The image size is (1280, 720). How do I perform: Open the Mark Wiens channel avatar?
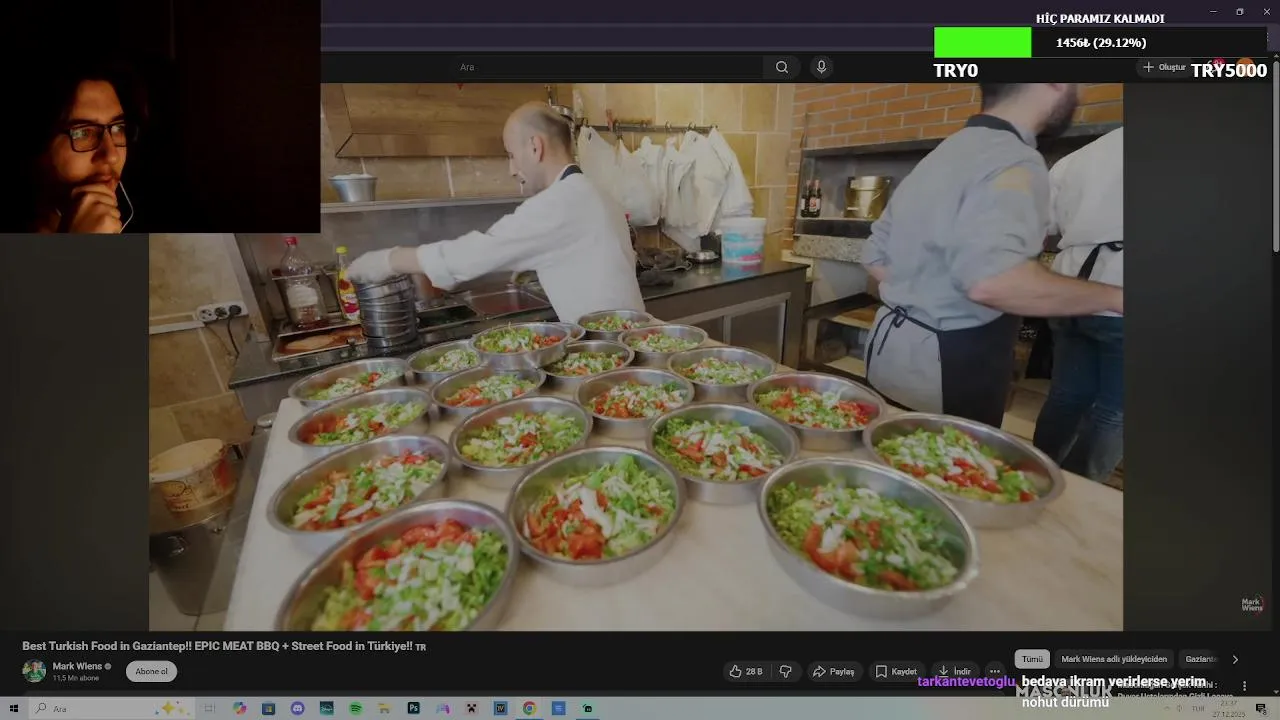[x=34, y=671]
